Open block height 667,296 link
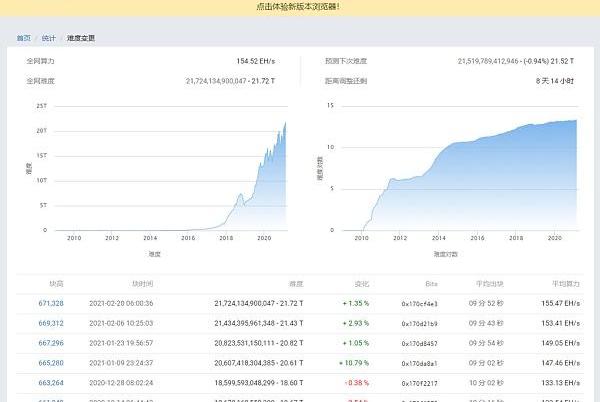Screen dimensions: 600x402 [51, 343]
